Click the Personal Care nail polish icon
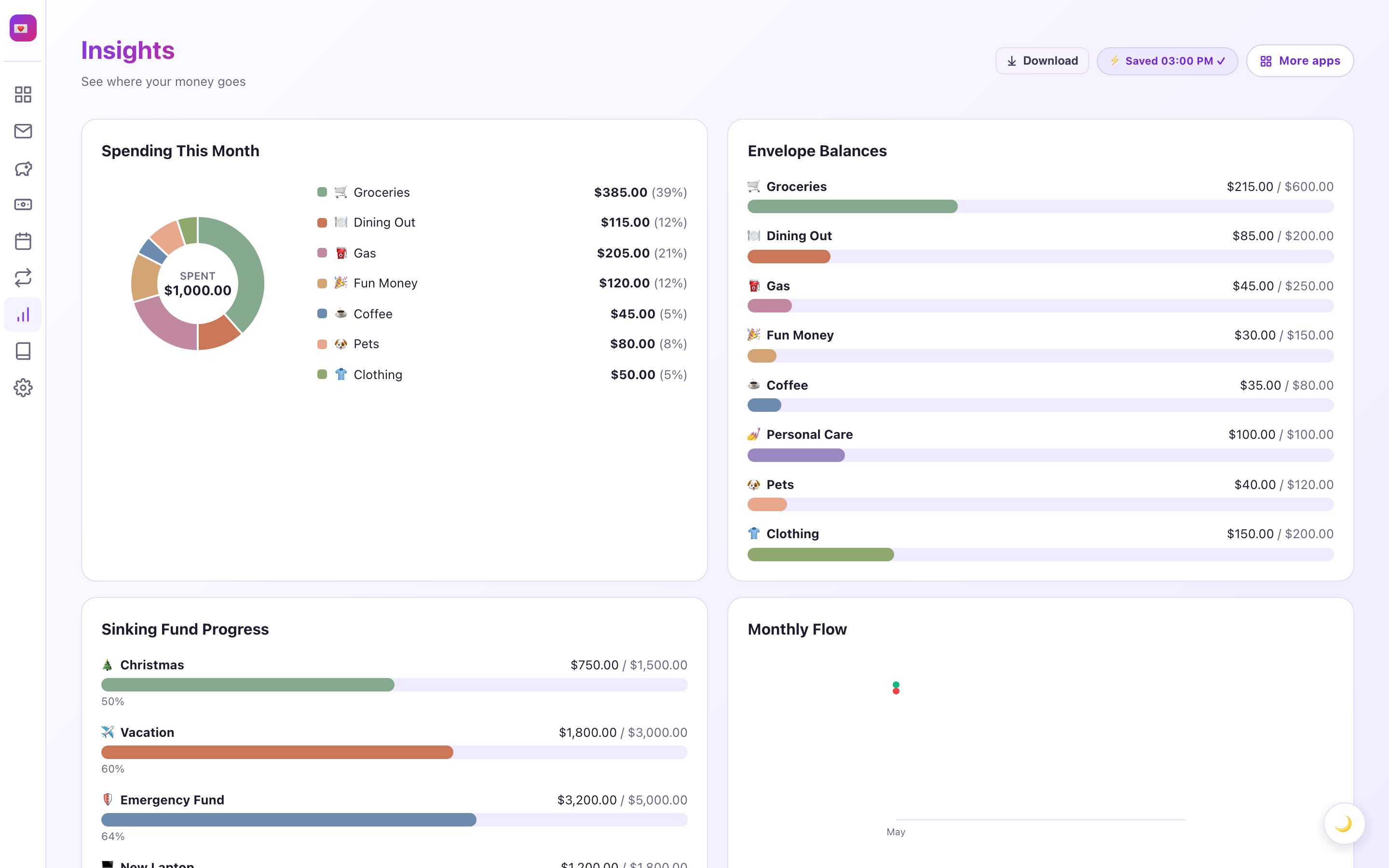The width and height of the screenshot is (1389, 868). [x=754, y=434]
